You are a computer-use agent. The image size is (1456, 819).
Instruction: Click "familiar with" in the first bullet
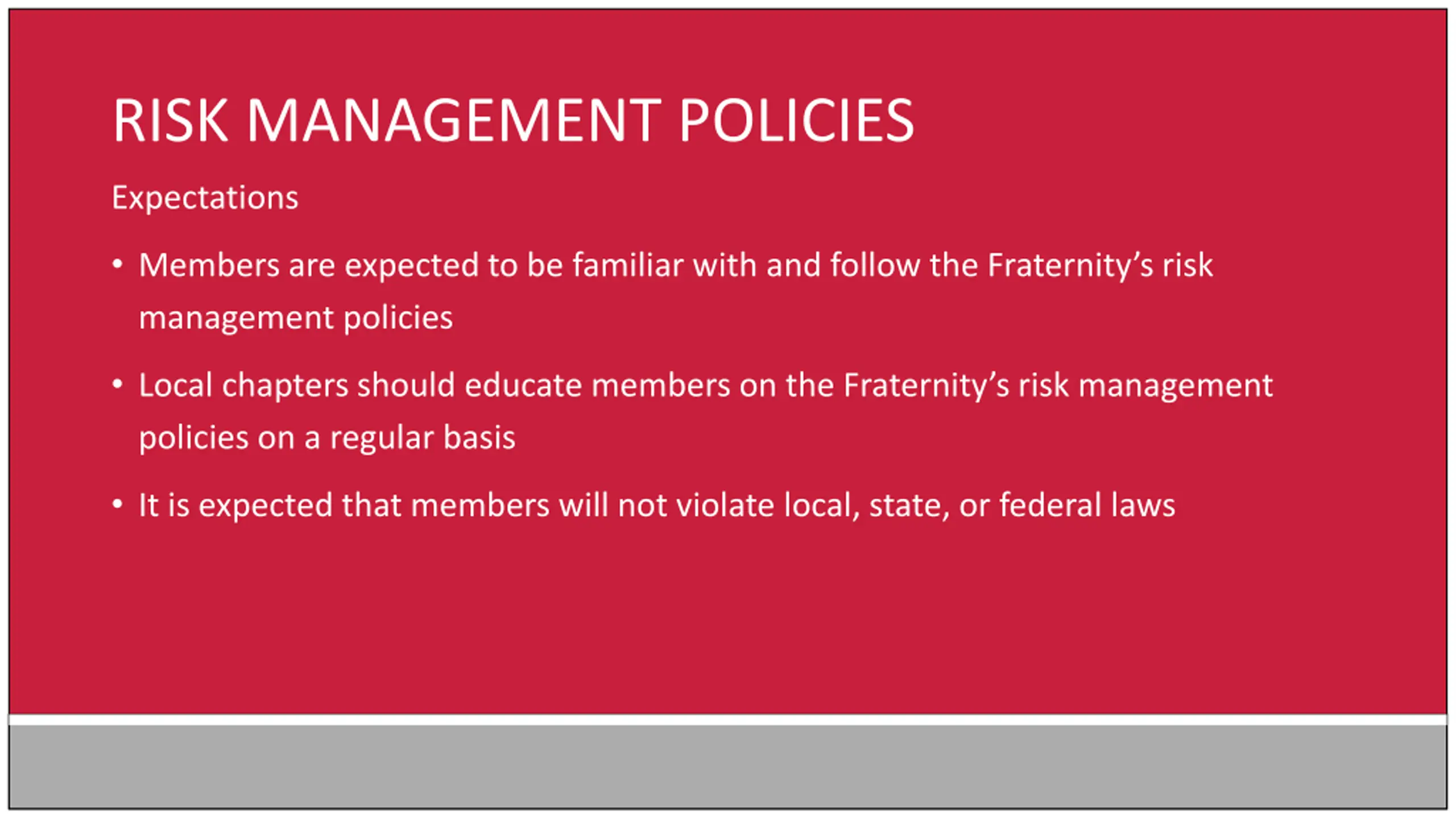(x=664, y=266)
